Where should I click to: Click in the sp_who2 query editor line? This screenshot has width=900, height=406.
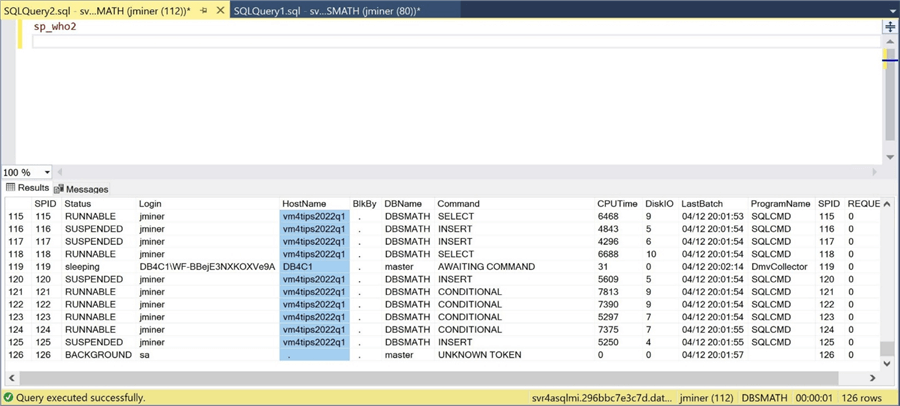point(56,26)
